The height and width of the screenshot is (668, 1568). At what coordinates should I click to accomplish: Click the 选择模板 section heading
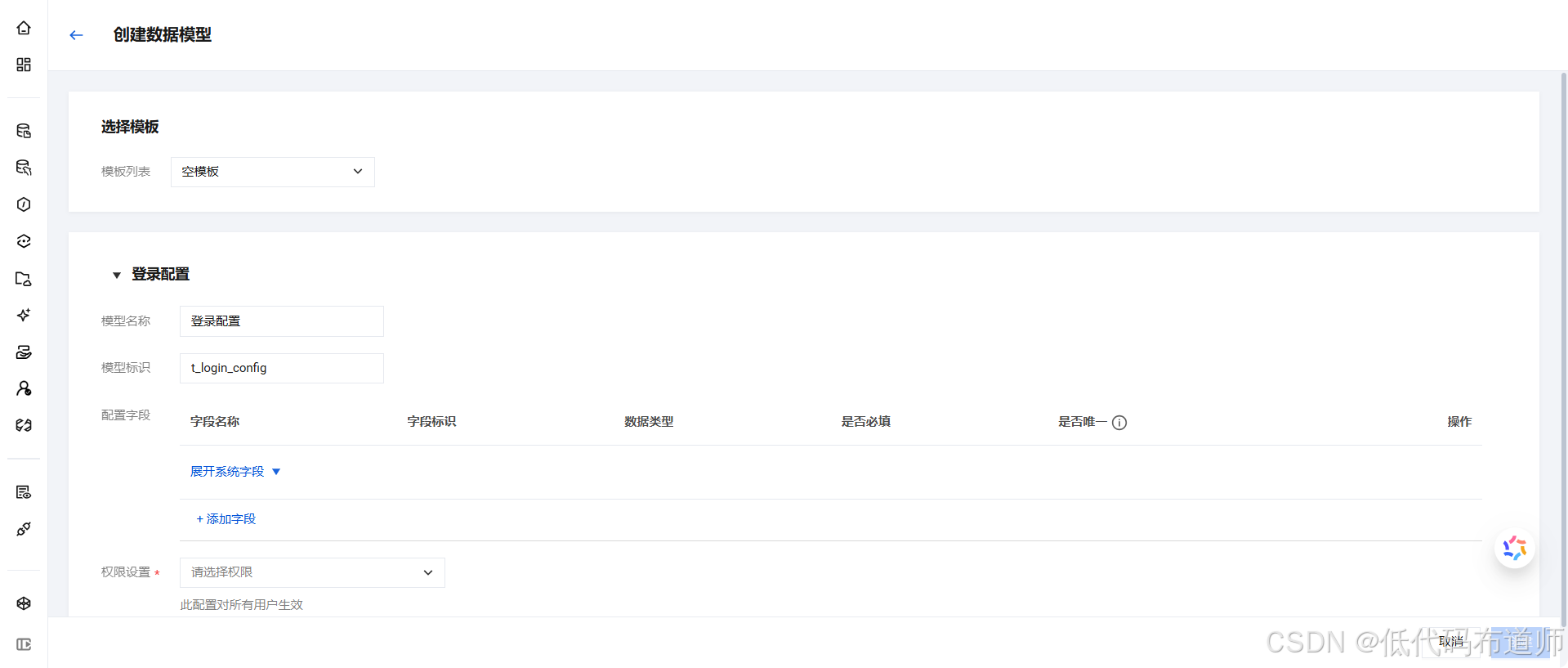click(x=130, y=127)
